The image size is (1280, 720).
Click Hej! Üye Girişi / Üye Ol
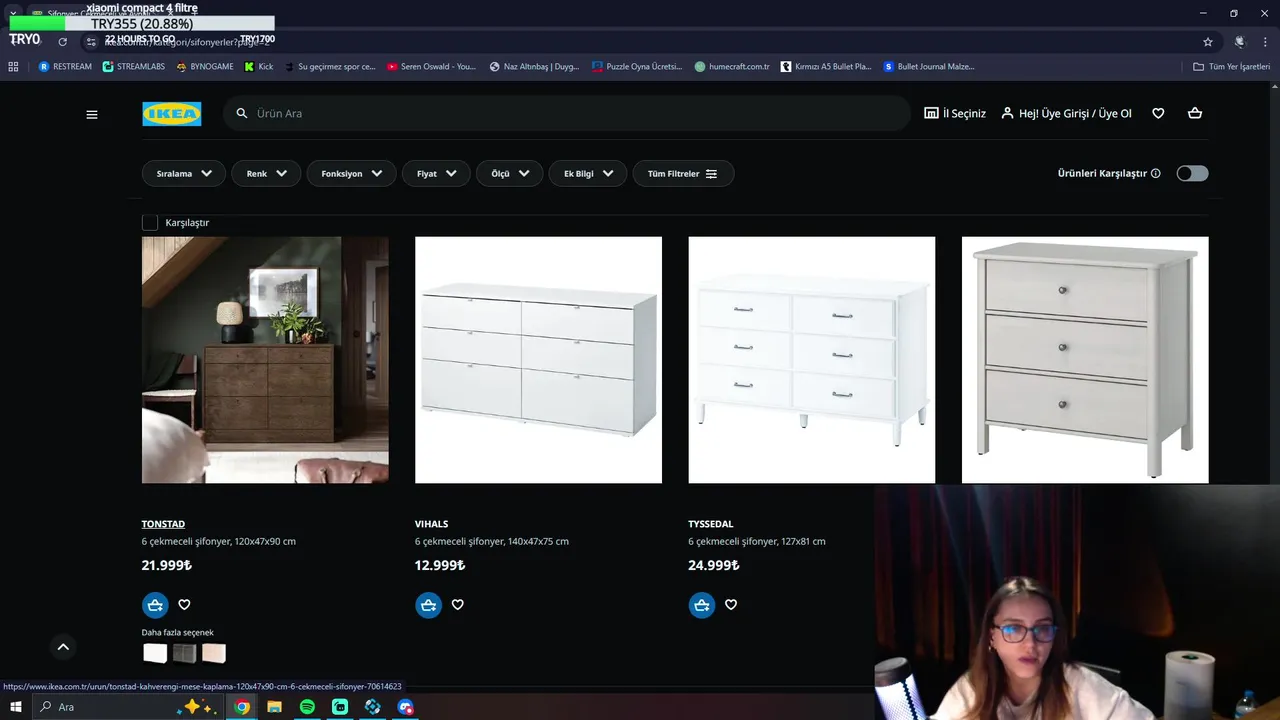[x=1066, y=114]
